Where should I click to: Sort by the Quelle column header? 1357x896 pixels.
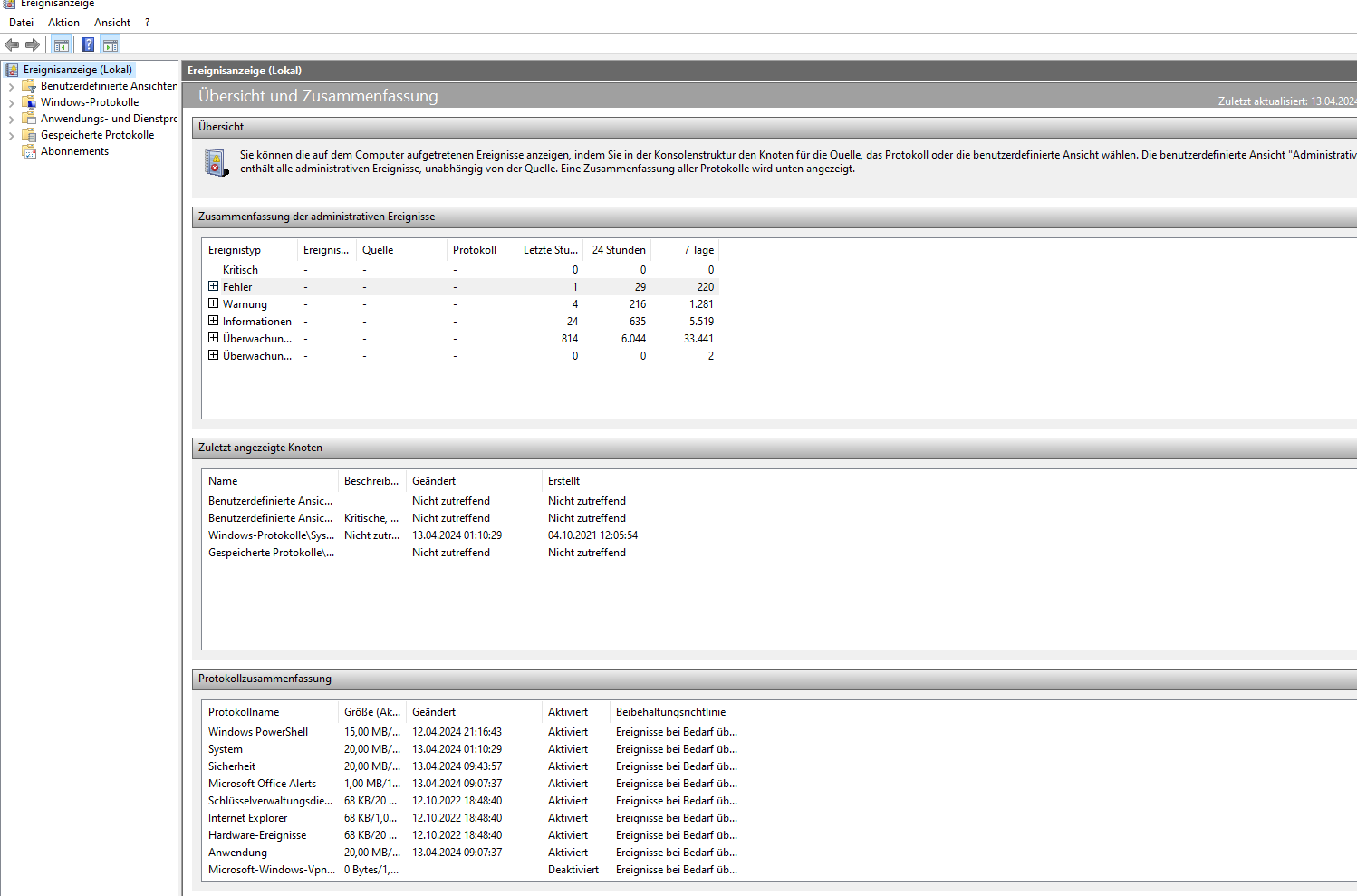tap(401, 250)
